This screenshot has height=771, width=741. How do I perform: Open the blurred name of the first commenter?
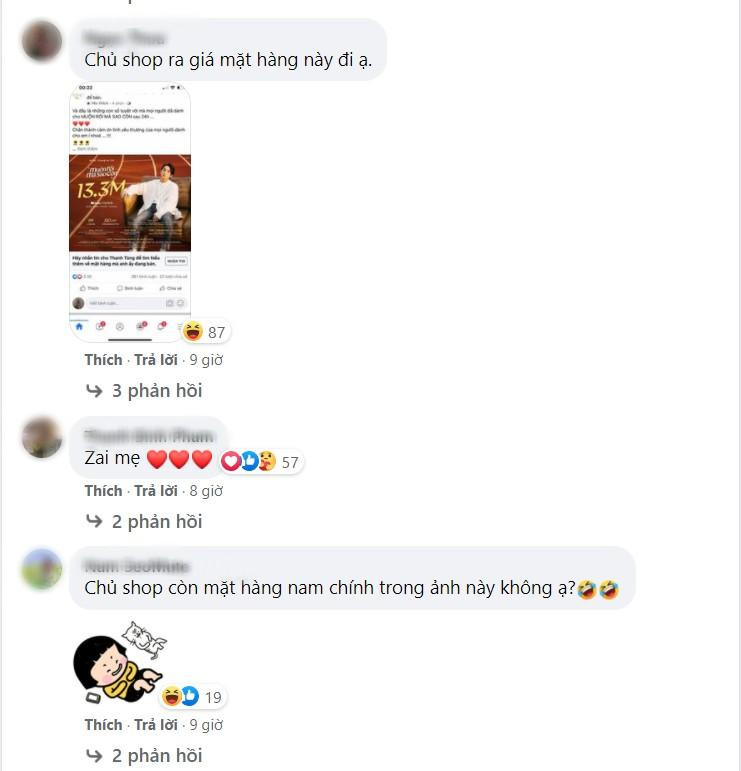pyautogui.click(x=125, y=38)
